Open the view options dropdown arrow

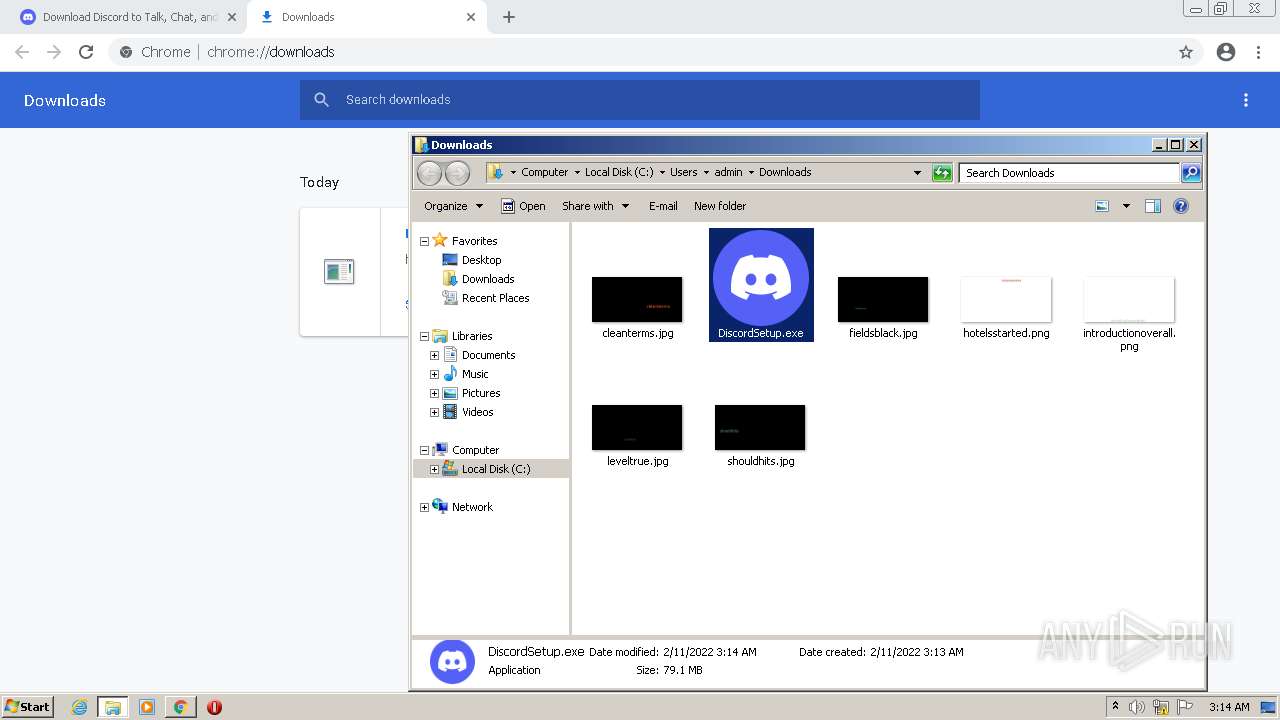click(1126, 206)
